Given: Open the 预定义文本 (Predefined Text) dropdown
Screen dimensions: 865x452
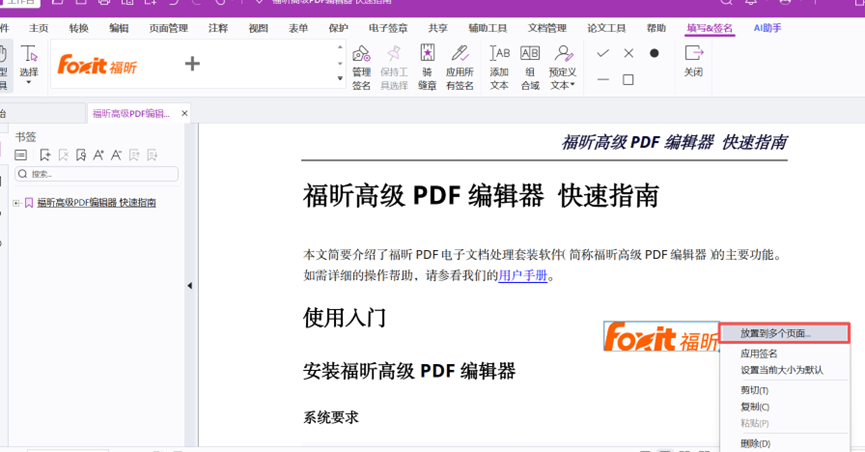Looking at the screenshot, I should [564, 66].
